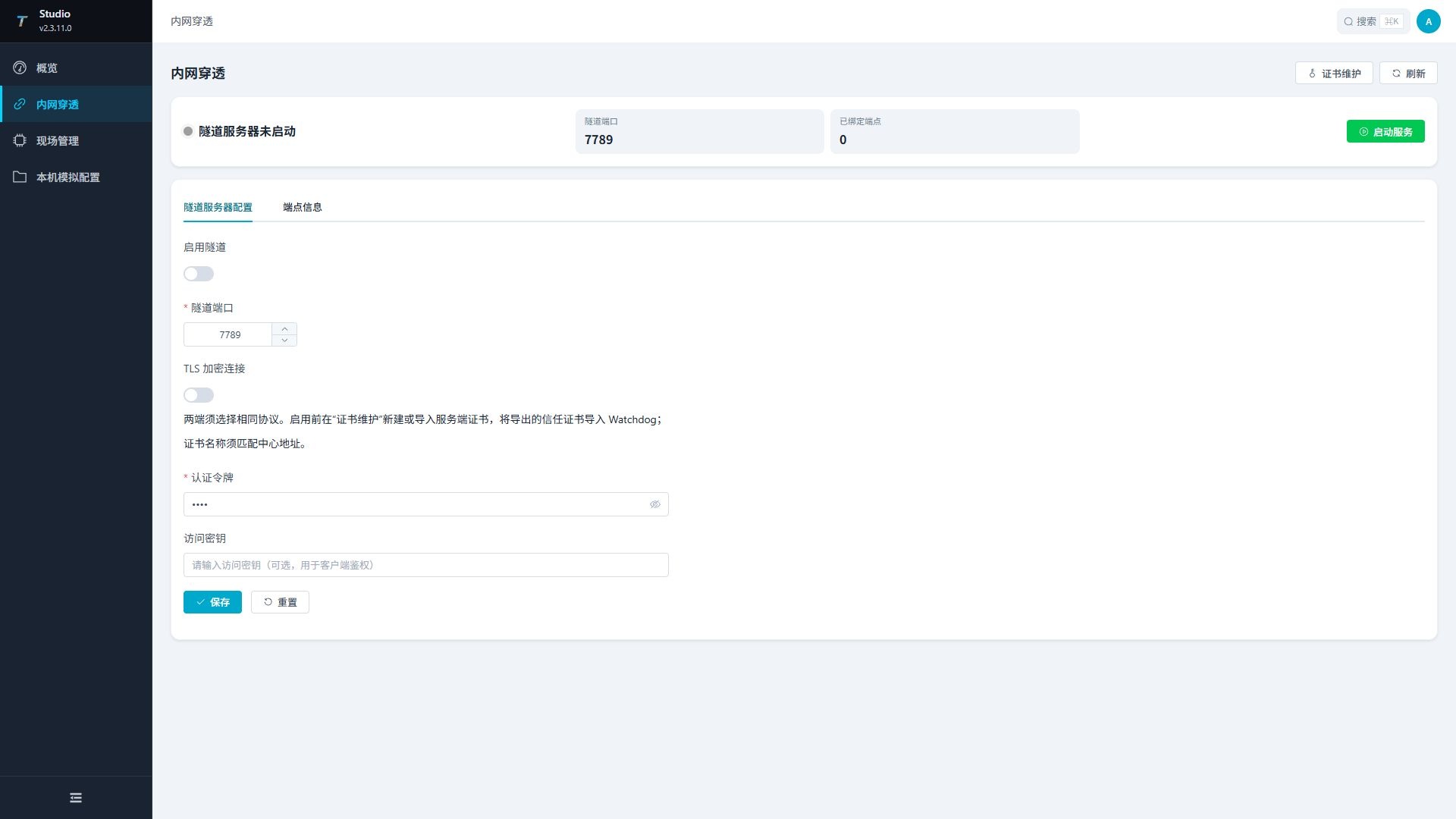The width and height of the screenshot is (1456, 819).
Task: Save the configuration with 保存
Action: 212,602
